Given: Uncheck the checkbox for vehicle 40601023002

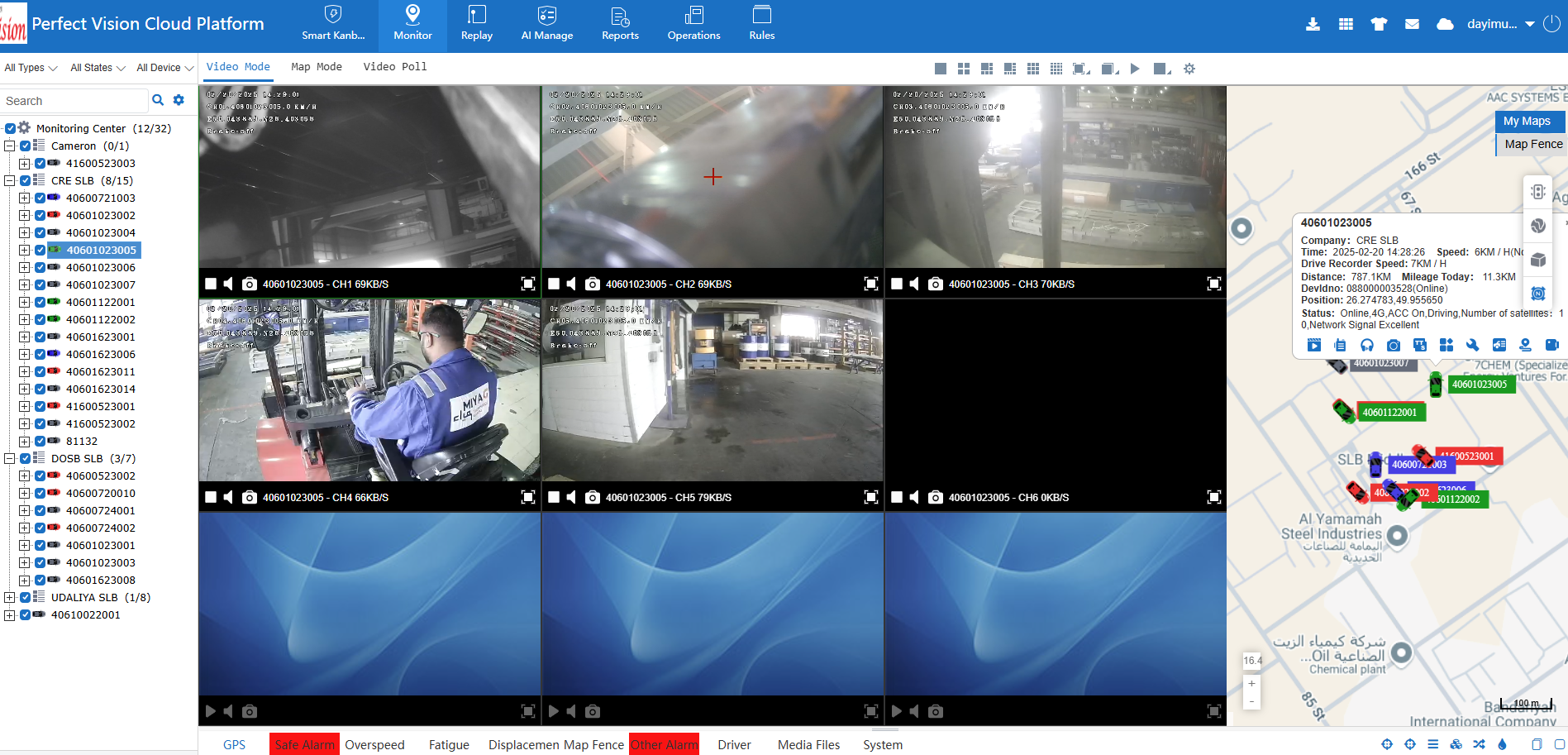Looking at the screenshot, I should pos(40,215).
